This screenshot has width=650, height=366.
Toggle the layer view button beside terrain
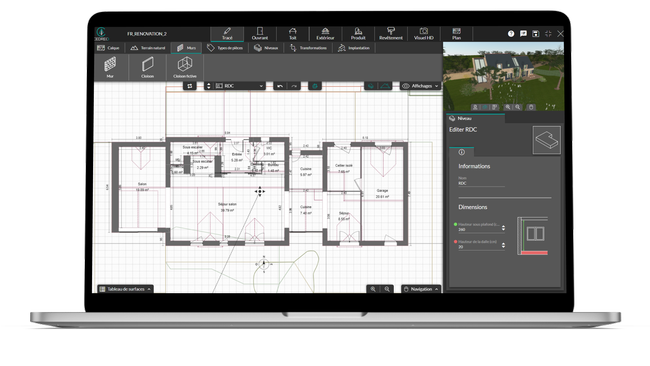coord(371,86)
